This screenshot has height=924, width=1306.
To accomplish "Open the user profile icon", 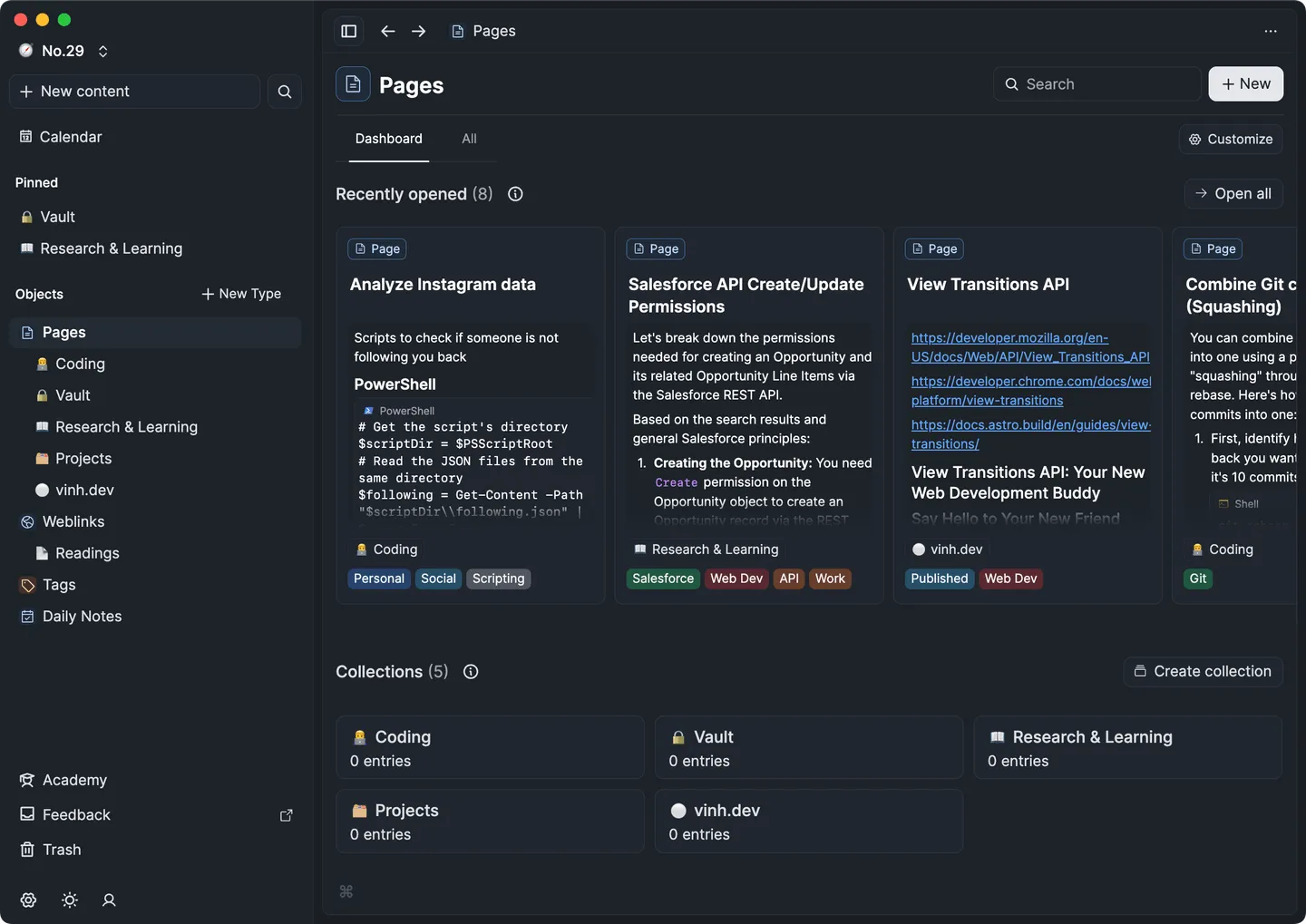I will pos(109,900).
